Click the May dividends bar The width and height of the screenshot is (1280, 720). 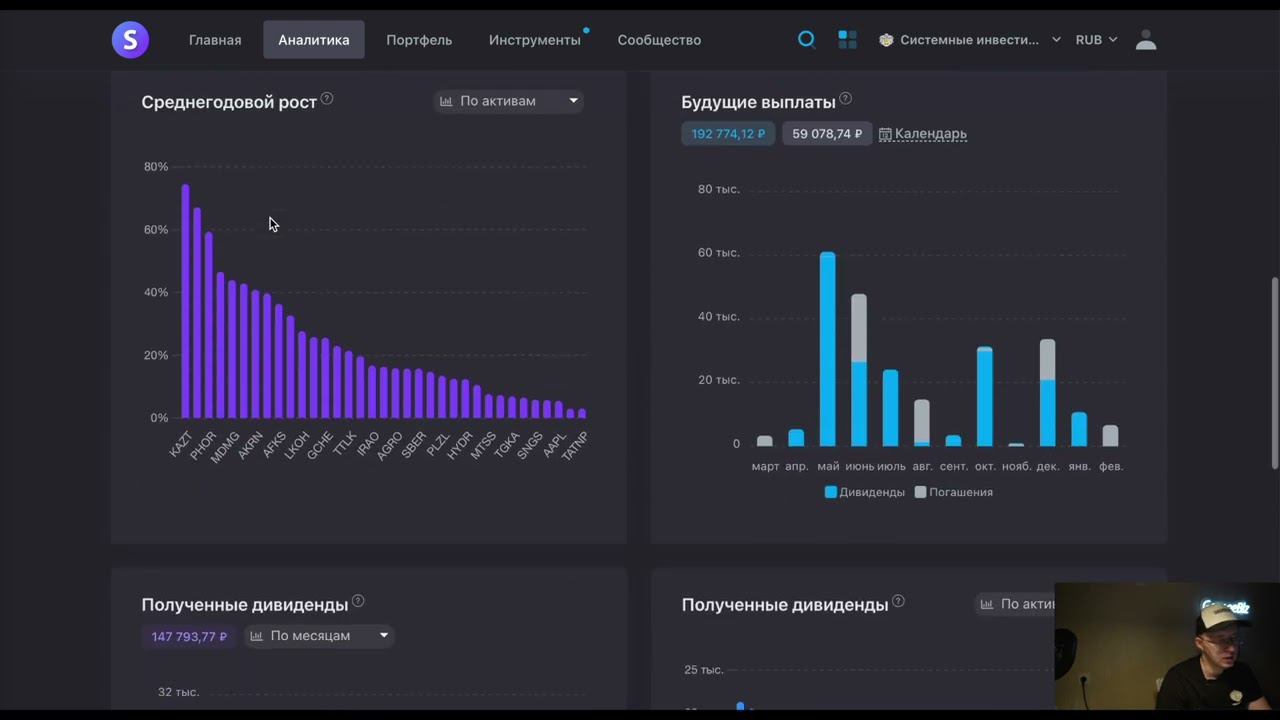(827, 349)
